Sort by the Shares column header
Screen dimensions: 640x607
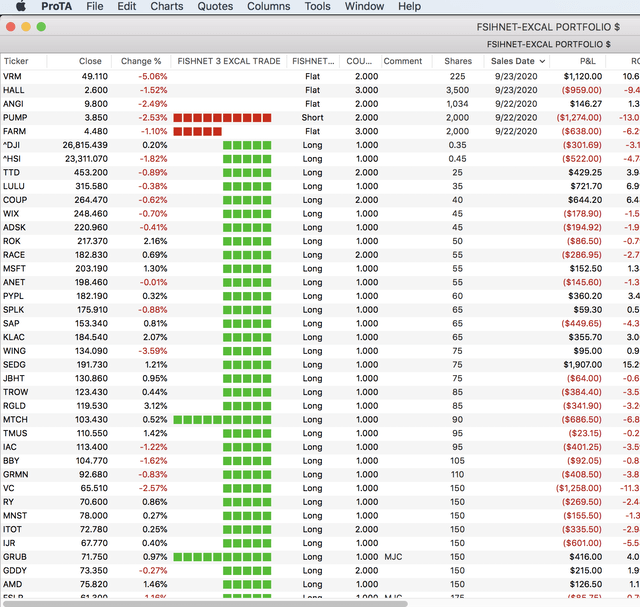458,61
